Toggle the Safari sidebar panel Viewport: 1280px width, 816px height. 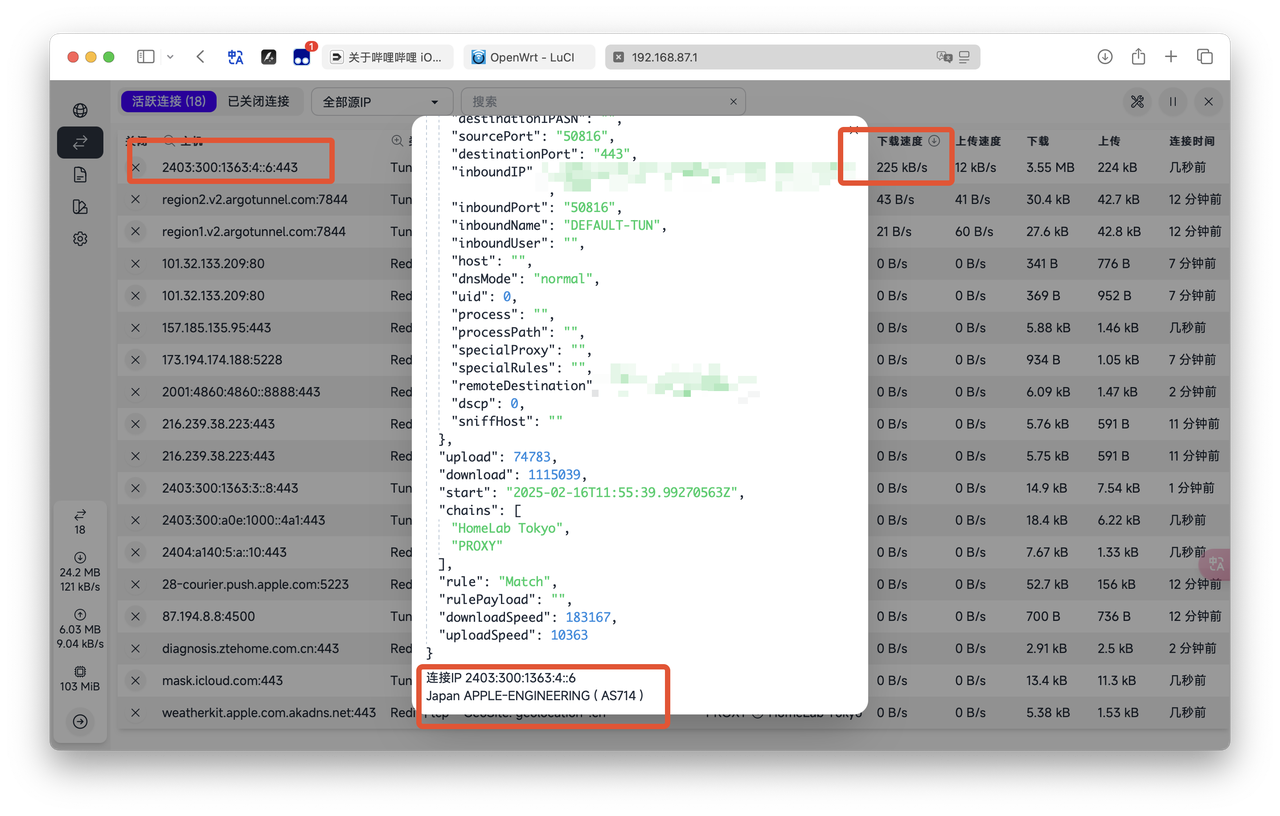(146, 57)
